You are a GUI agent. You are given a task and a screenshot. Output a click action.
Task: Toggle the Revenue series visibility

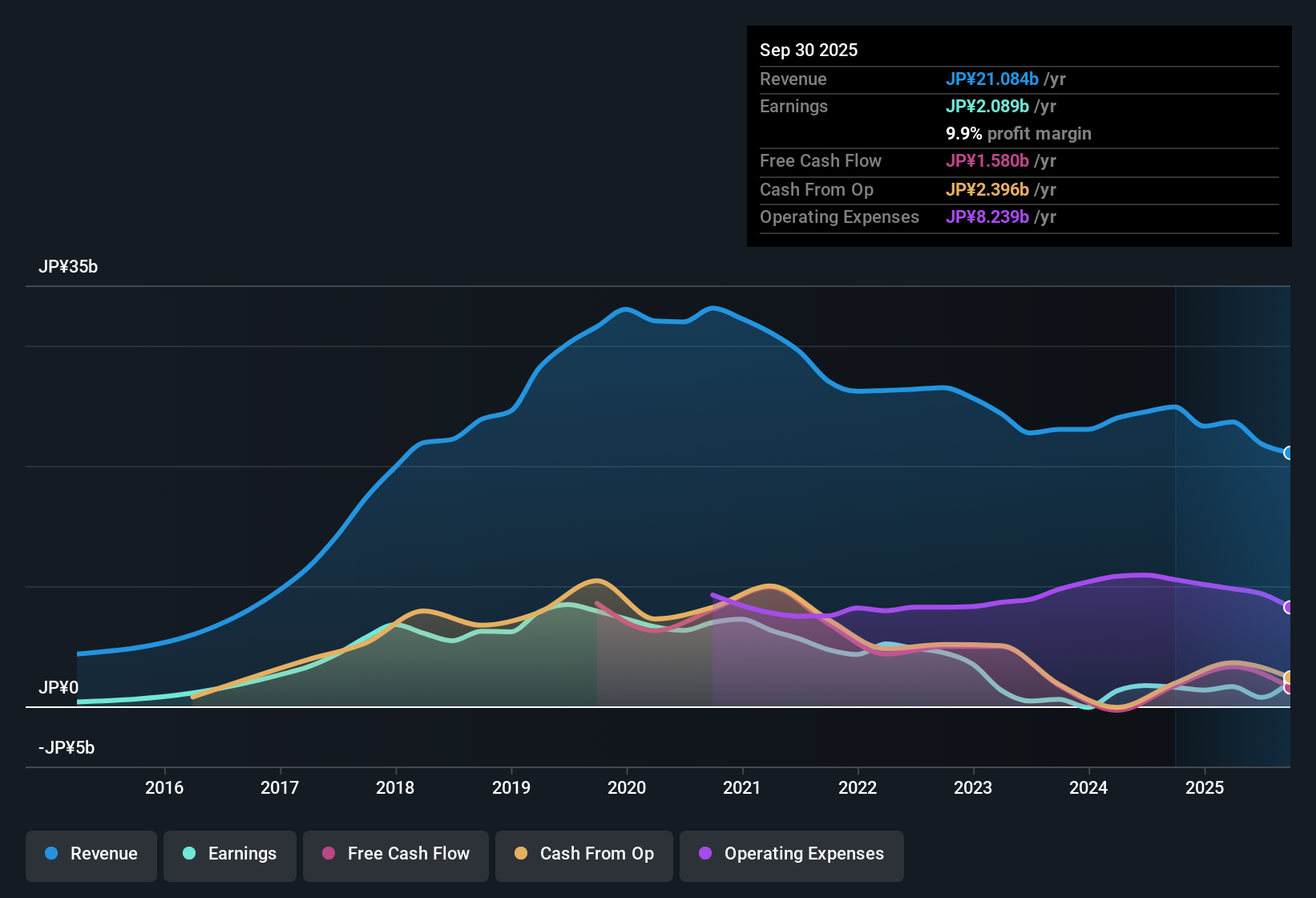pyautogui.click(x=91, y=854)
